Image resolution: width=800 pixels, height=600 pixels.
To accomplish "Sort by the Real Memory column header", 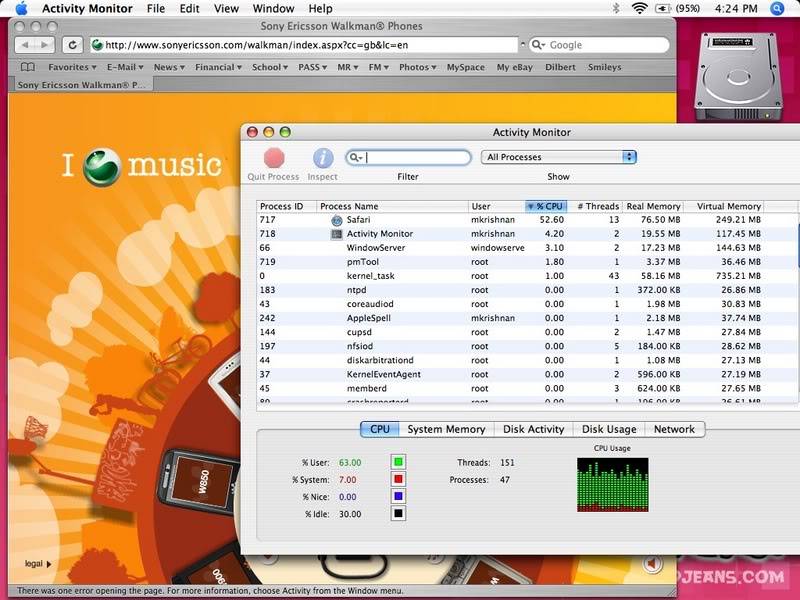I will pos(653,206).
